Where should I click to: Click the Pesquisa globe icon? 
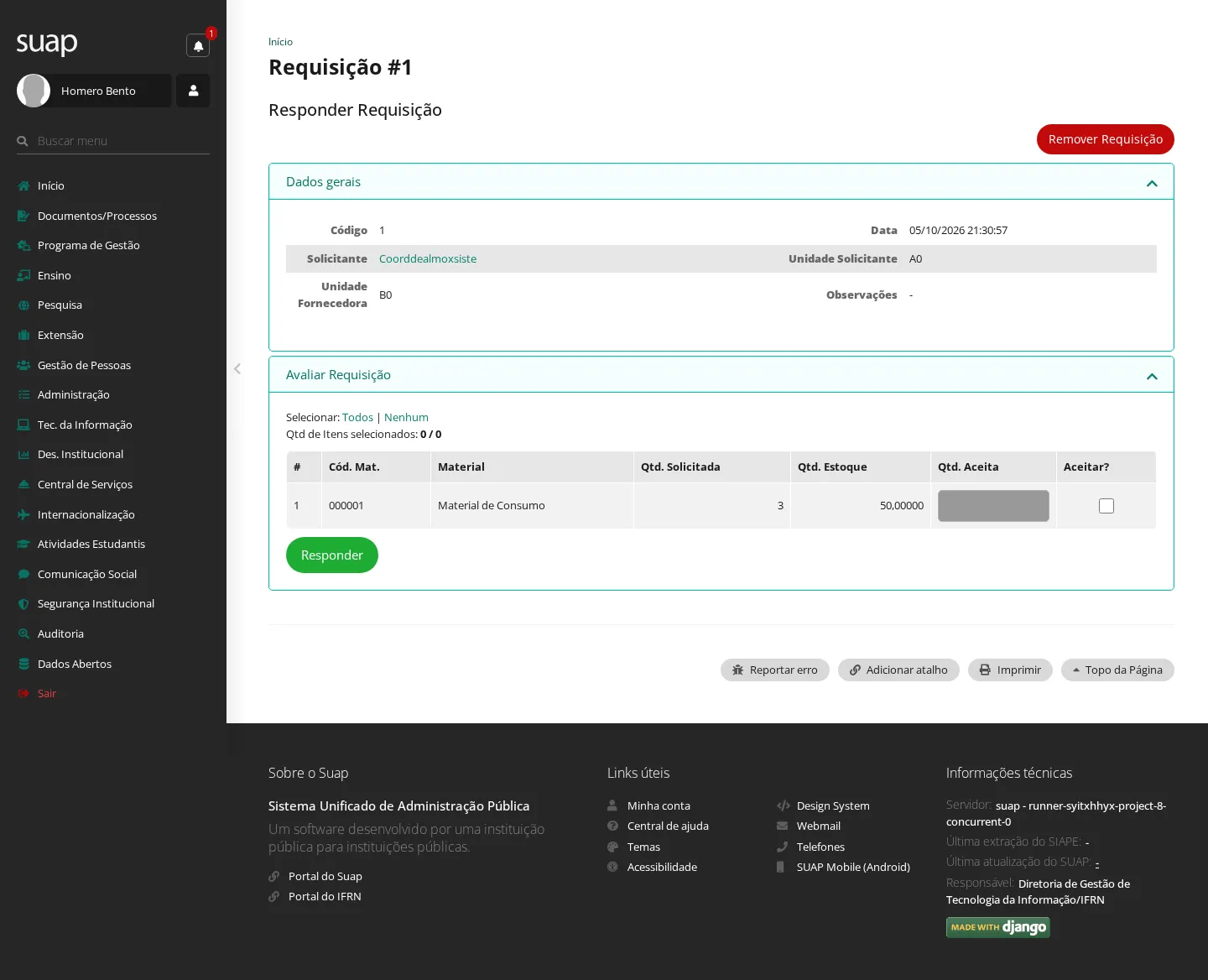[23, 305]
